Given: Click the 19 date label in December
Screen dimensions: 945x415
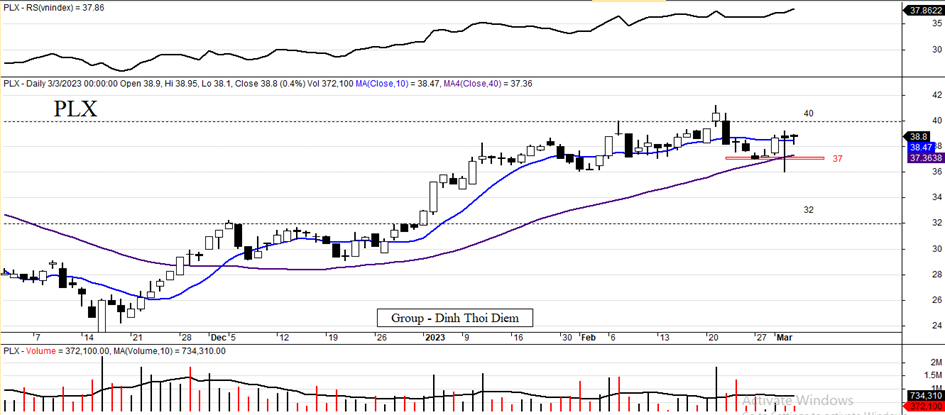Looking at the screenshot, I should (x=332, y=337).
